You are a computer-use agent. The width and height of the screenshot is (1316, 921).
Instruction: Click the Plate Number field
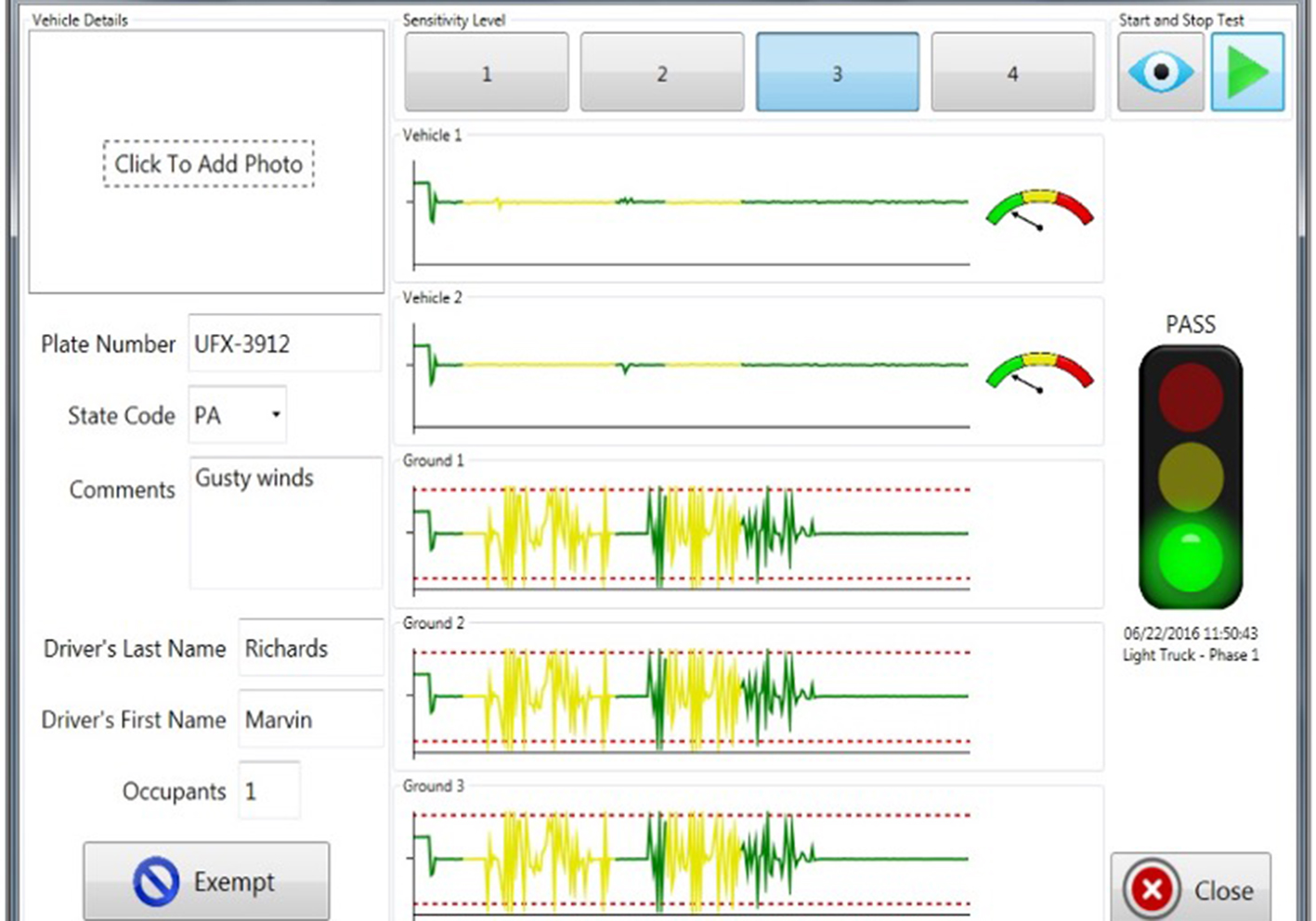pyautogui.click(x=284, y=344)
